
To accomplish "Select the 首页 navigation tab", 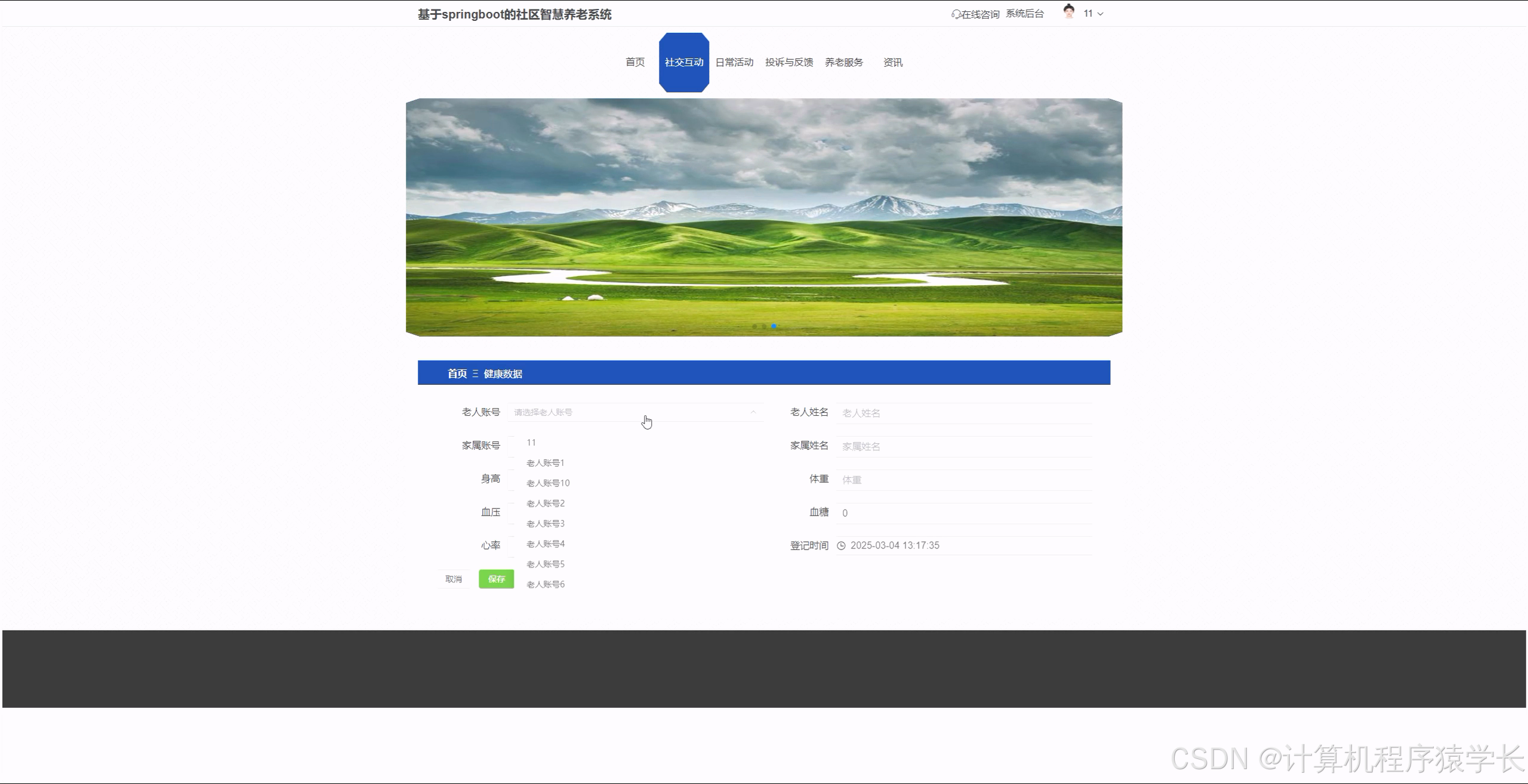I will click(634, 61).
